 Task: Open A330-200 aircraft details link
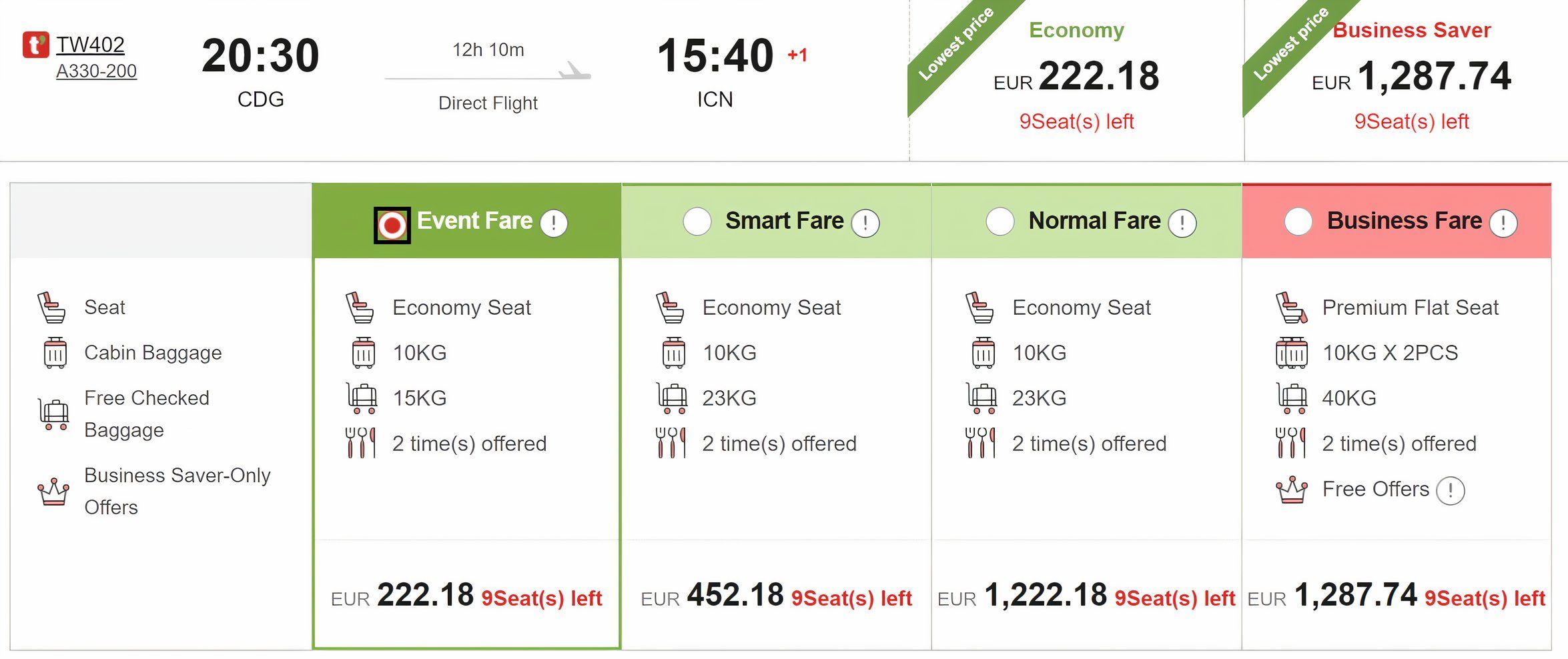click(x=96, y=71)
